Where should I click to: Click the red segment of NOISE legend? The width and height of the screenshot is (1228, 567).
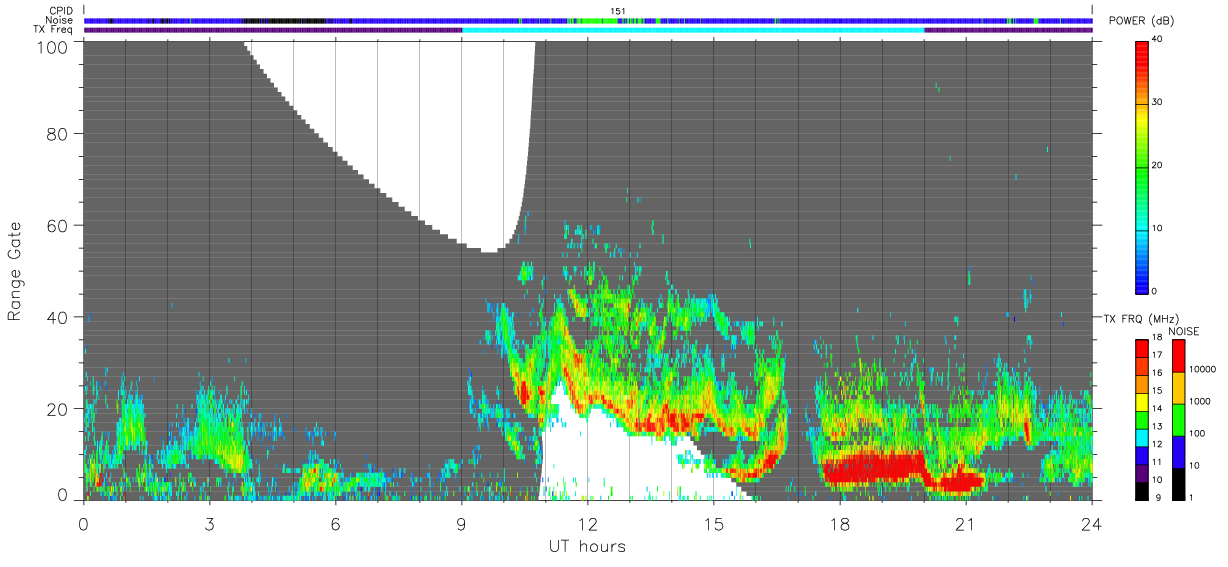click(1177, 356)
